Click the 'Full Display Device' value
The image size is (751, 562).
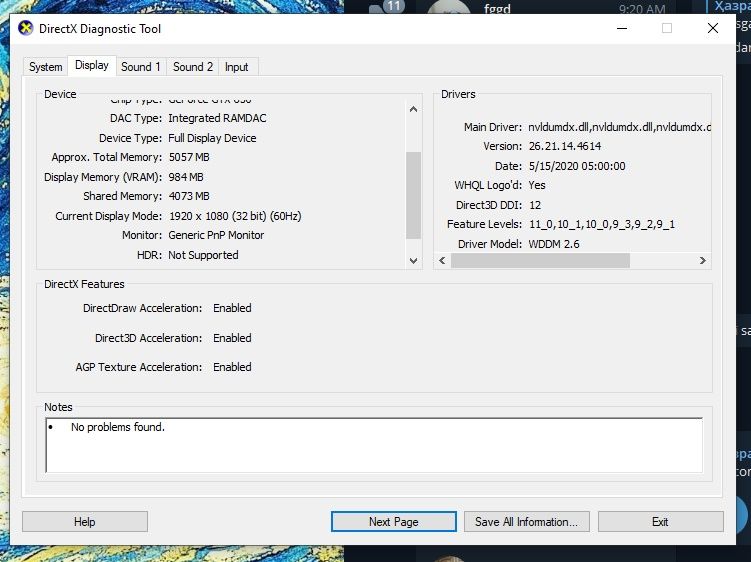click(x=212, y=138)
